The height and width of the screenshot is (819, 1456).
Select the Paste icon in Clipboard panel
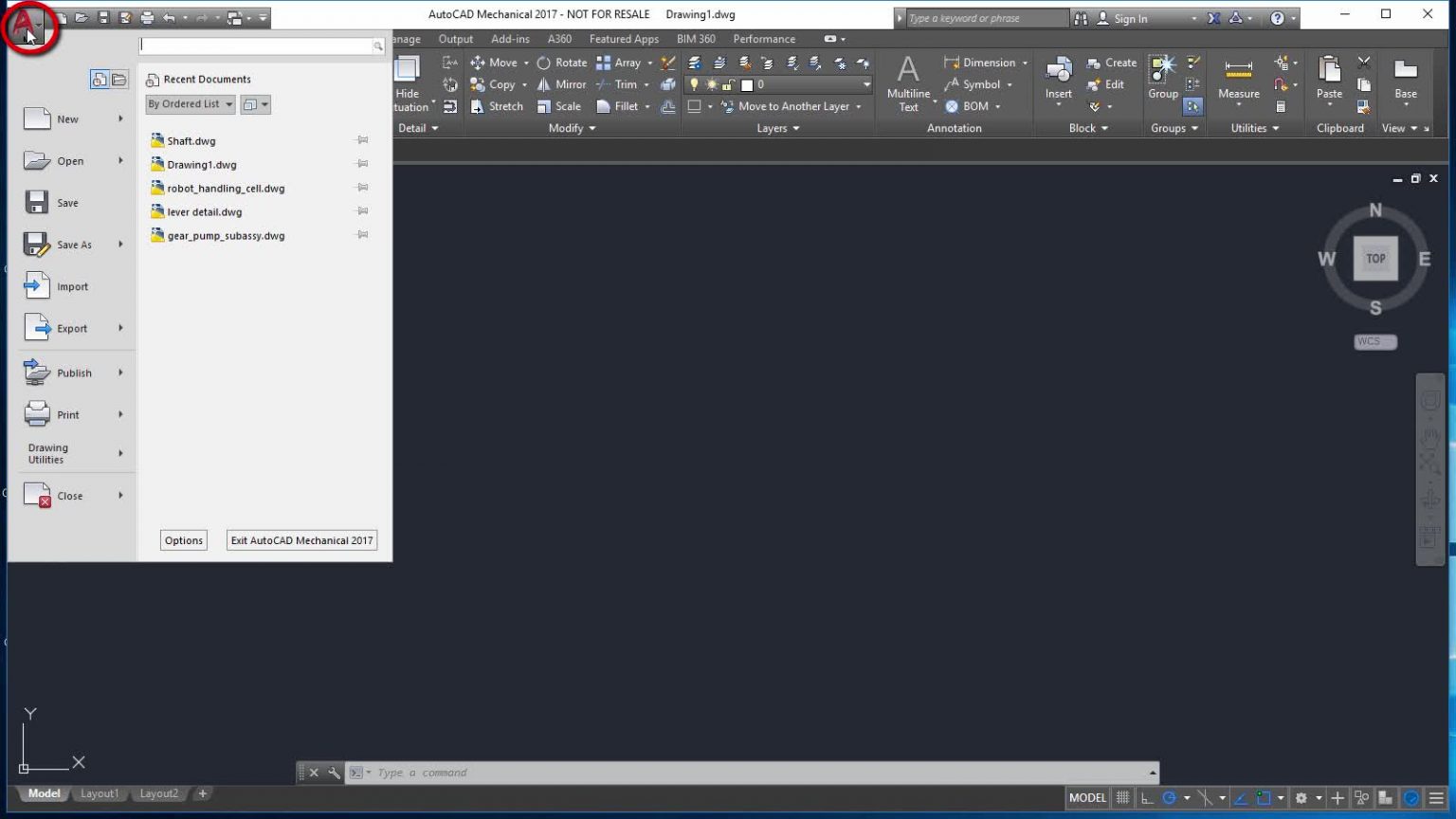tap(1329, 81)
